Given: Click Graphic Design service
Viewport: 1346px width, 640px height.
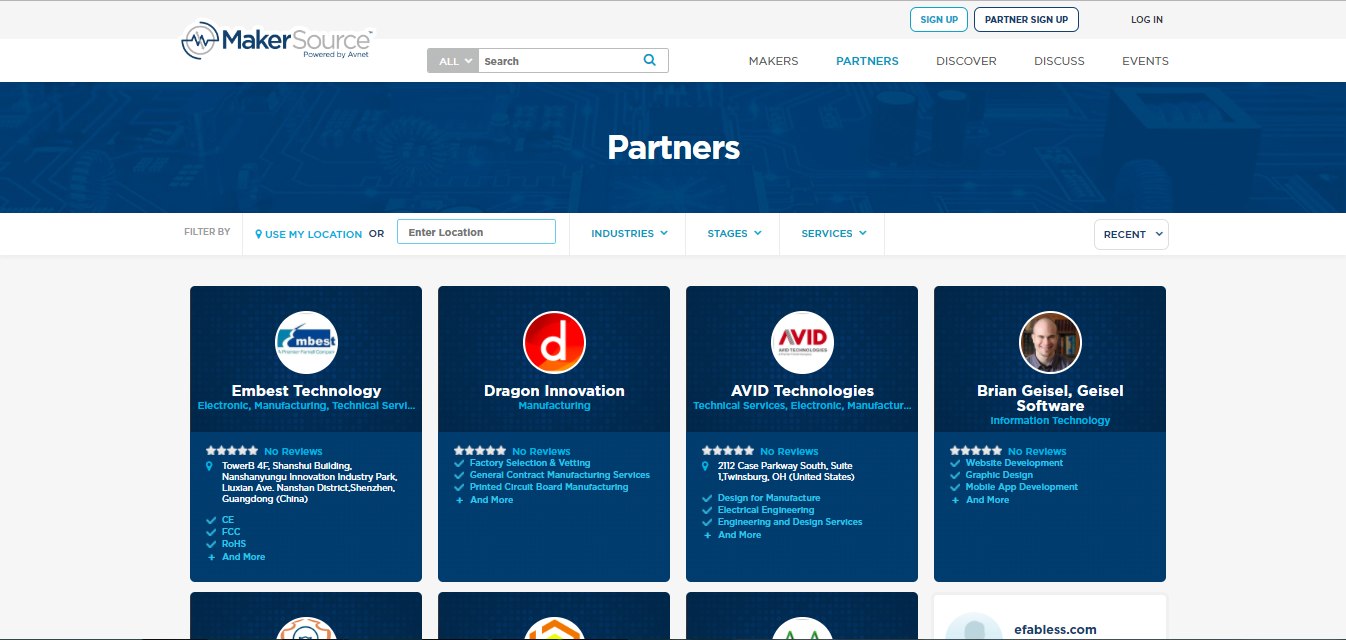Looking at the screenshot, I should pyautogui.click(x=999, y=475).
